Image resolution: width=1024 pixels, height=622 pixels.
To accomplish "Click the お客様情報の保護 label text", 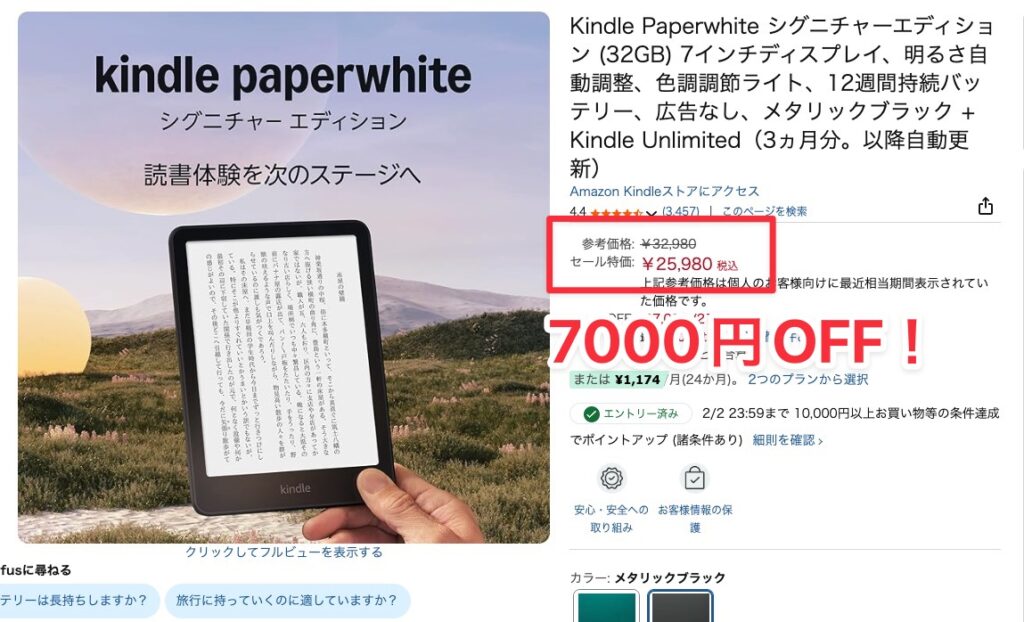I will [x=695, y=519].
